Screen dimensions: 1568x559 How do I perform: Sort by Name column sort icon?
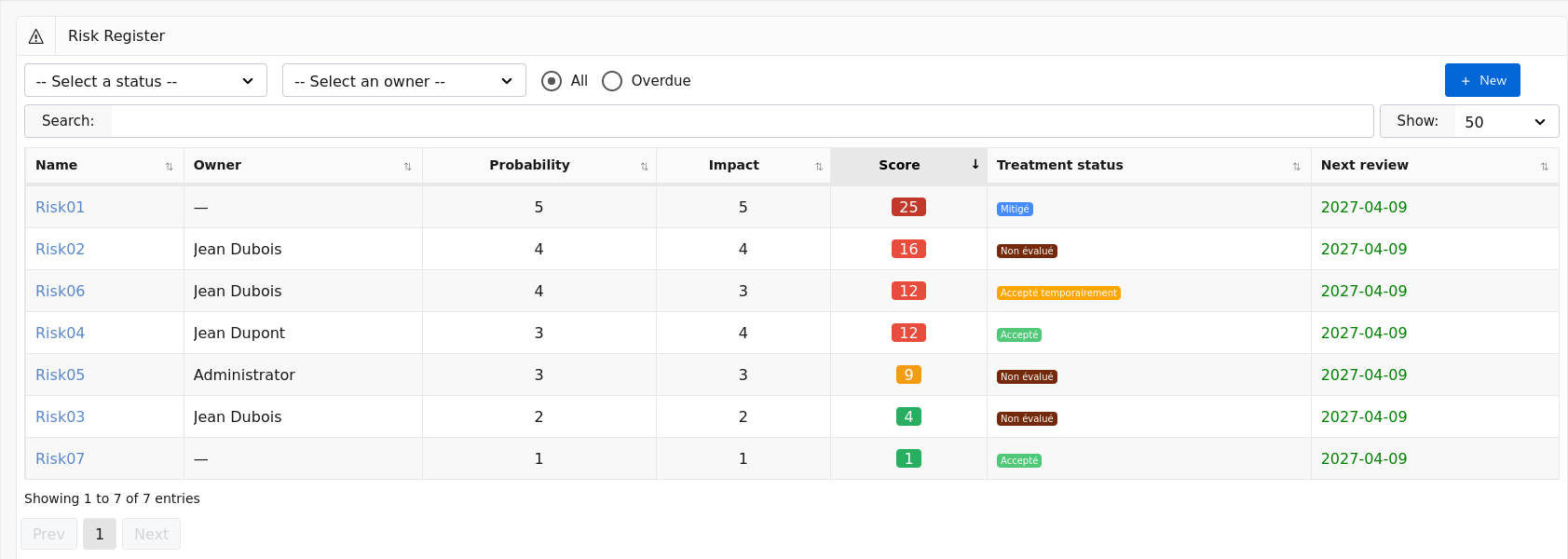[x=169, y=166]
